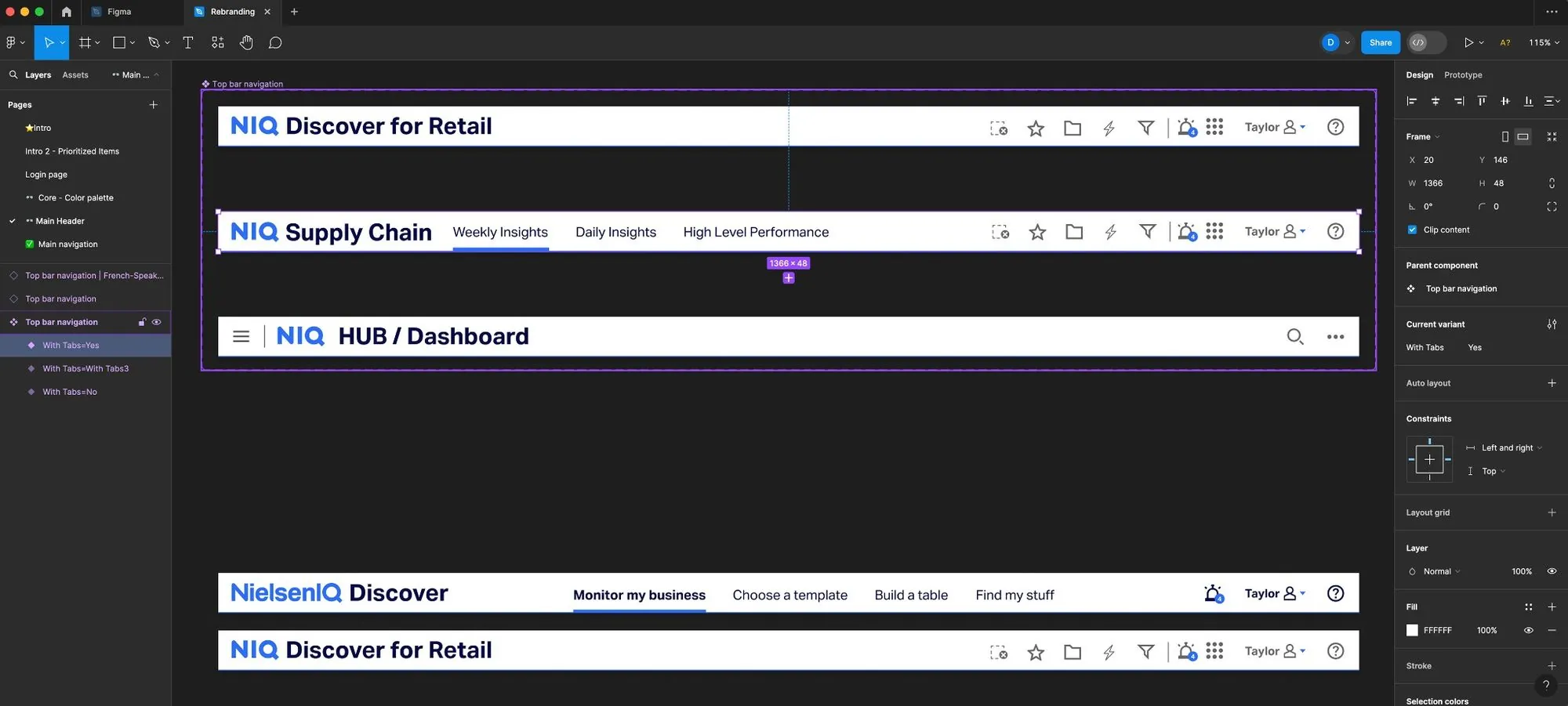Select the Hand tool

point(246,42)
